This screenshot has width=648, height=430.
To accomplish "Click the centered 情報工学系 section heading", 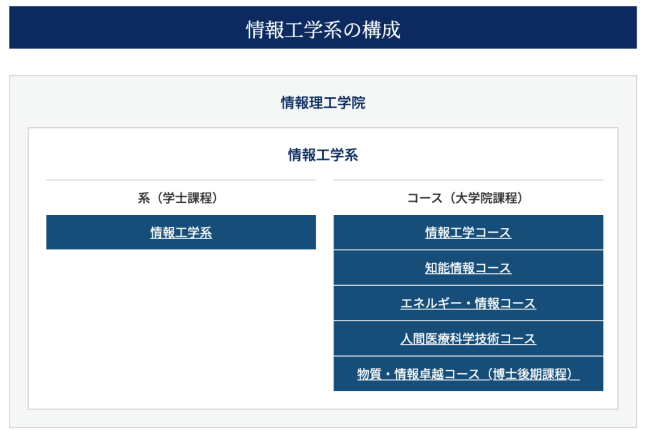I will coord(323,155).
